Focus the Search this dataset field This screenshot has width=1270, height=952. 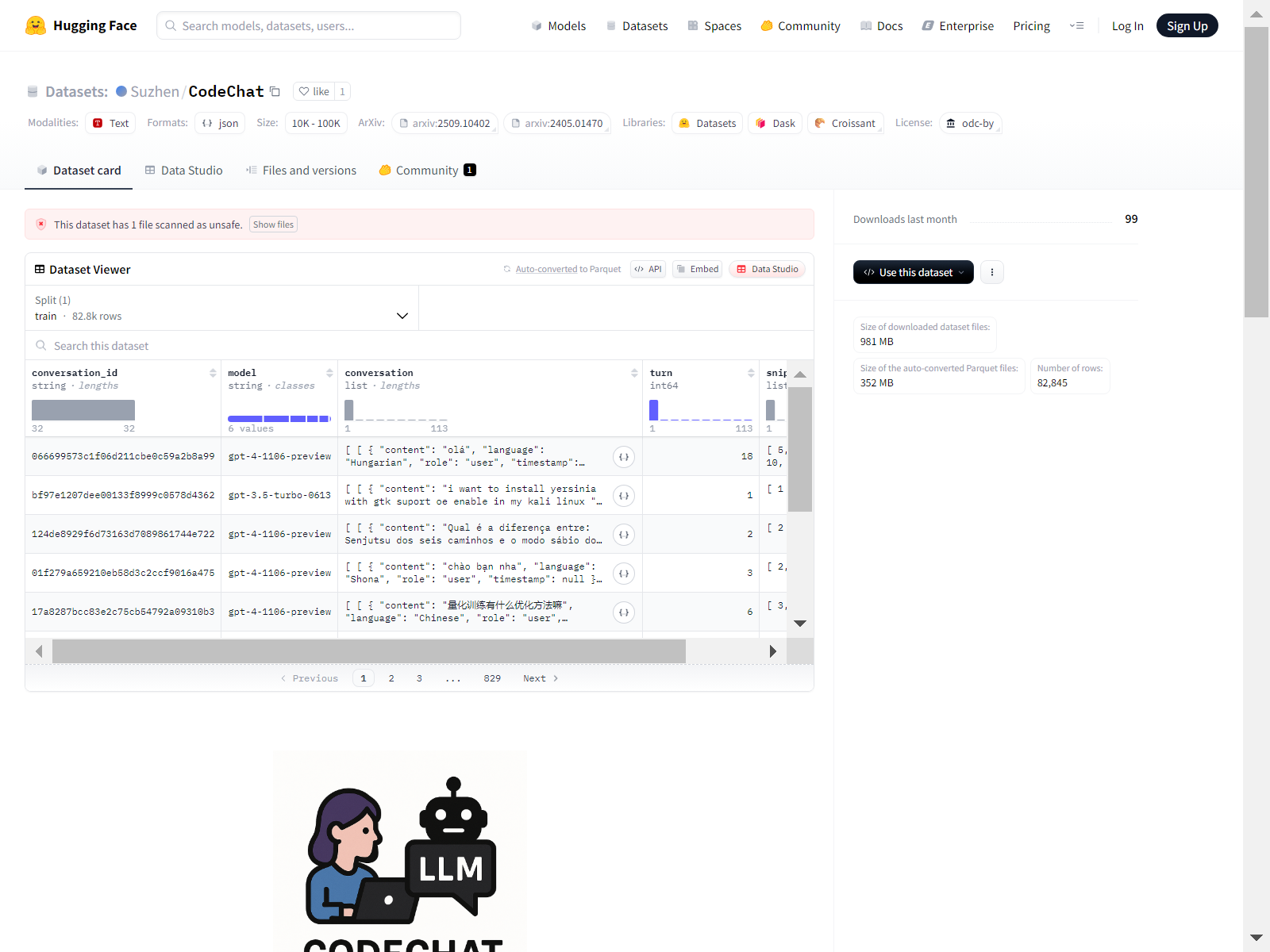click(x=419, y=346)
